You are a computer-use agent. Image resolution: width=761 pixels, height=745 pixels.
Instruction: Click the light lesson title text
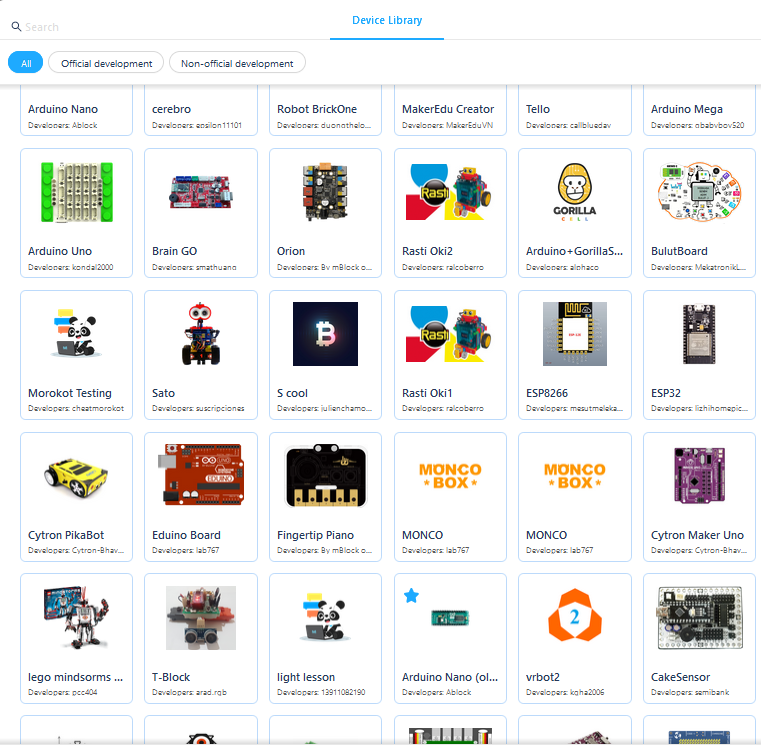pos(306,677)
